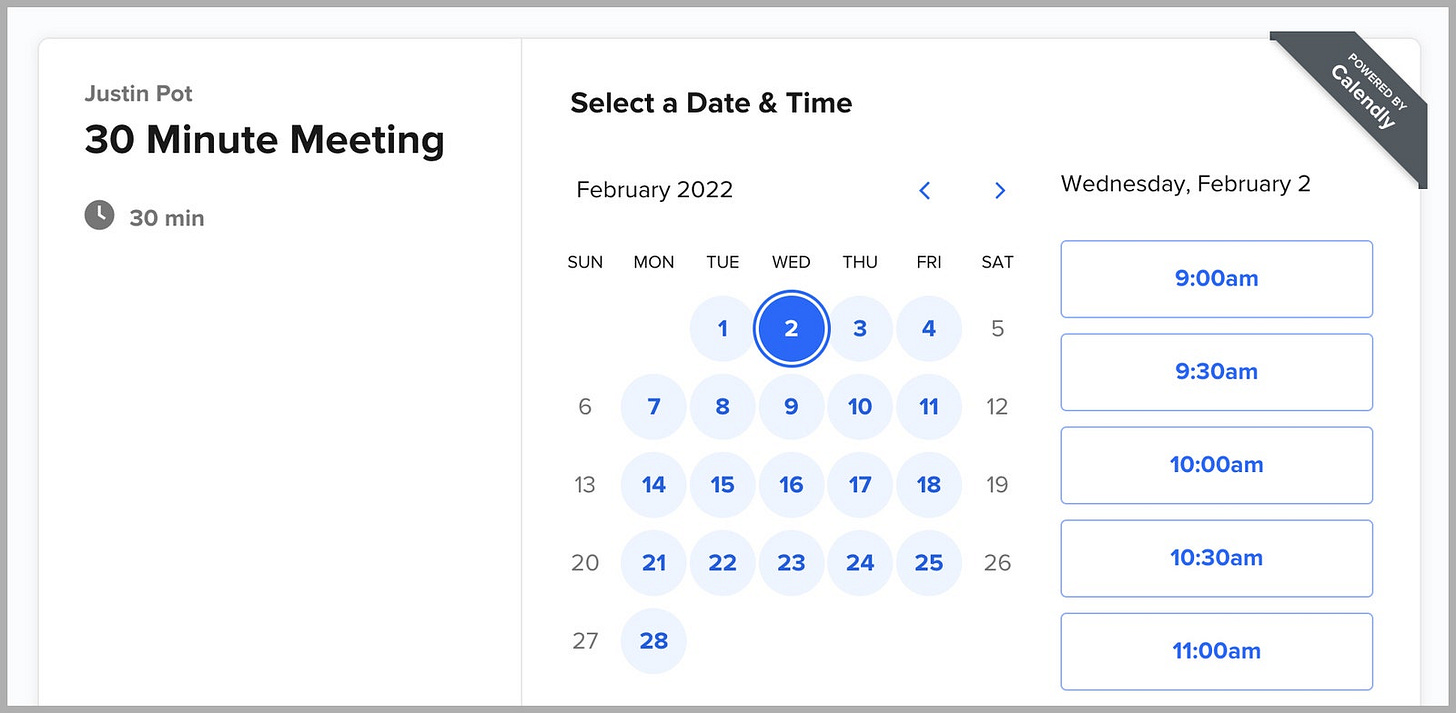Screen dimensions: 1456x713
Task: Select February 18 on the calendar
Action: coord(929,484)
